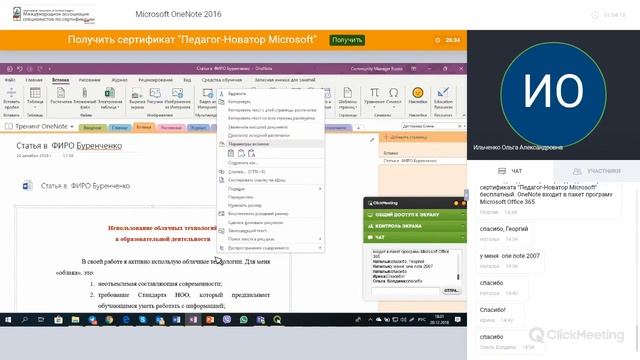Screen dimensions: 640x360
Task: Open the taskbar notification center icon
Action: (458, 320)
